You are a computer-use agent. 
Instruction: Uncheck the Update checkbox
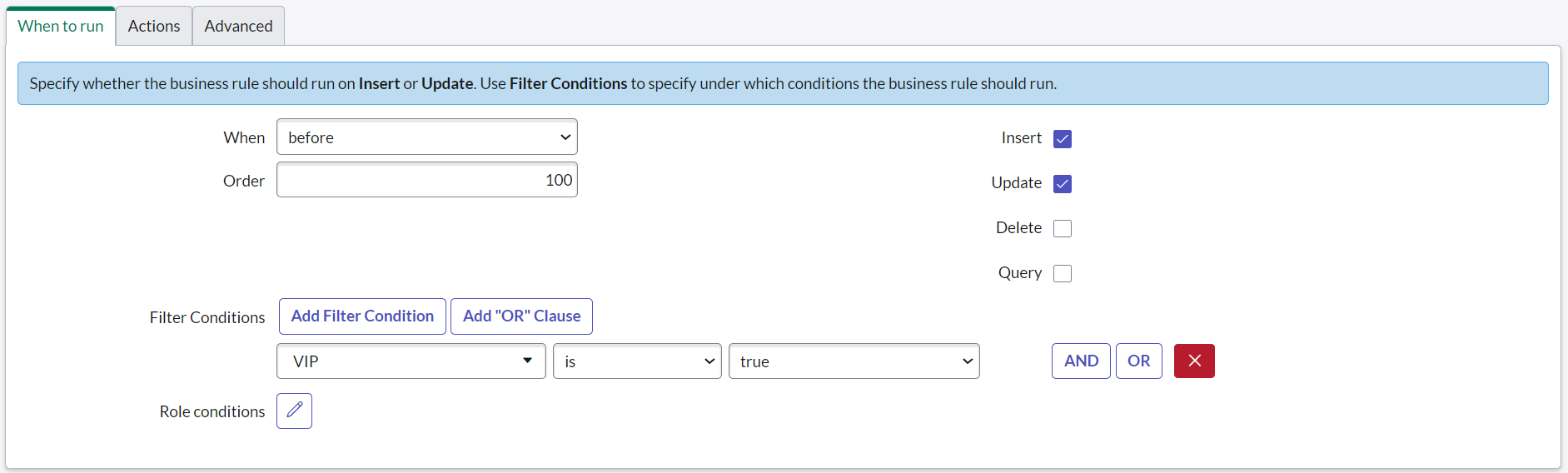[1062, 184]
